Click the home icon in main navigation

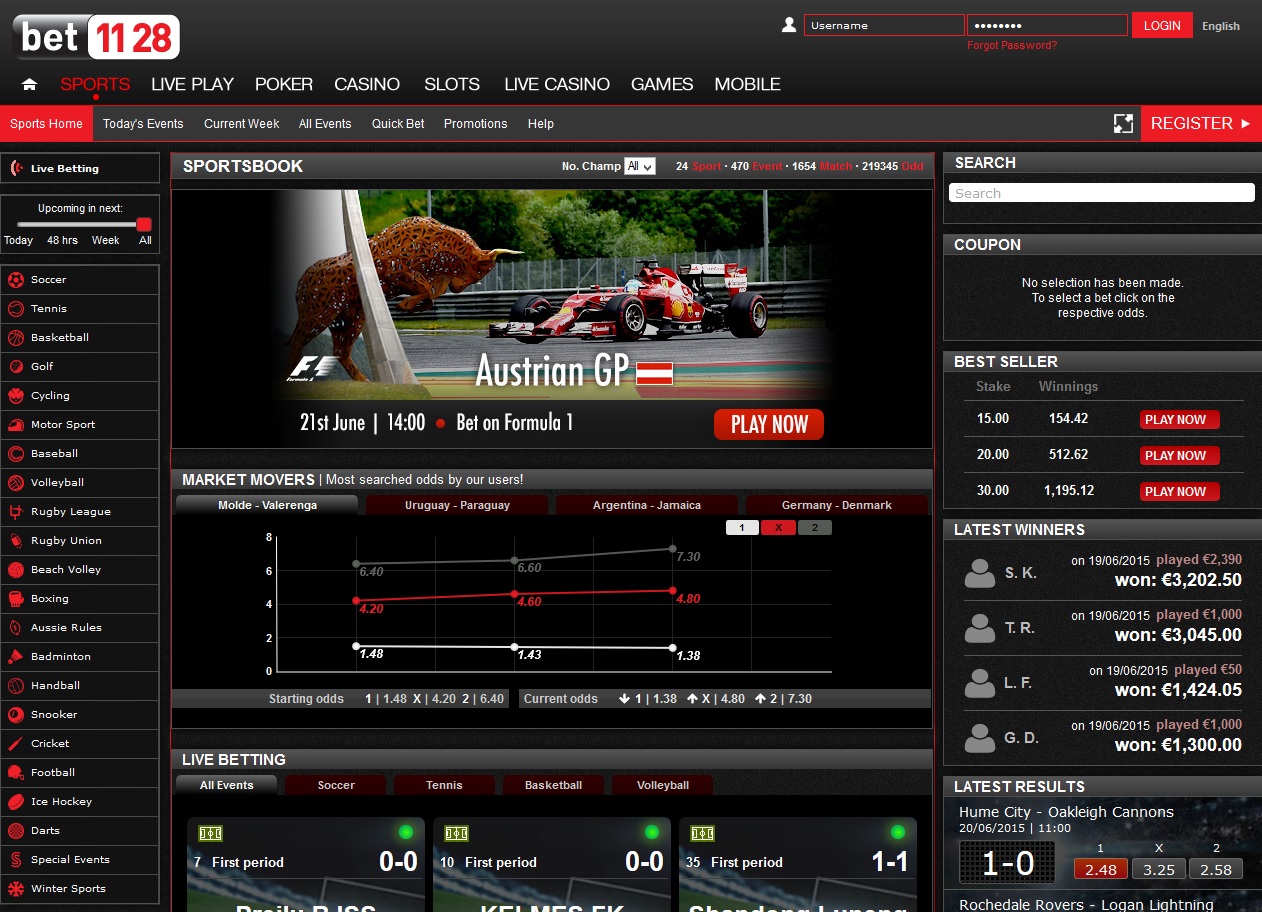point(29,85)
